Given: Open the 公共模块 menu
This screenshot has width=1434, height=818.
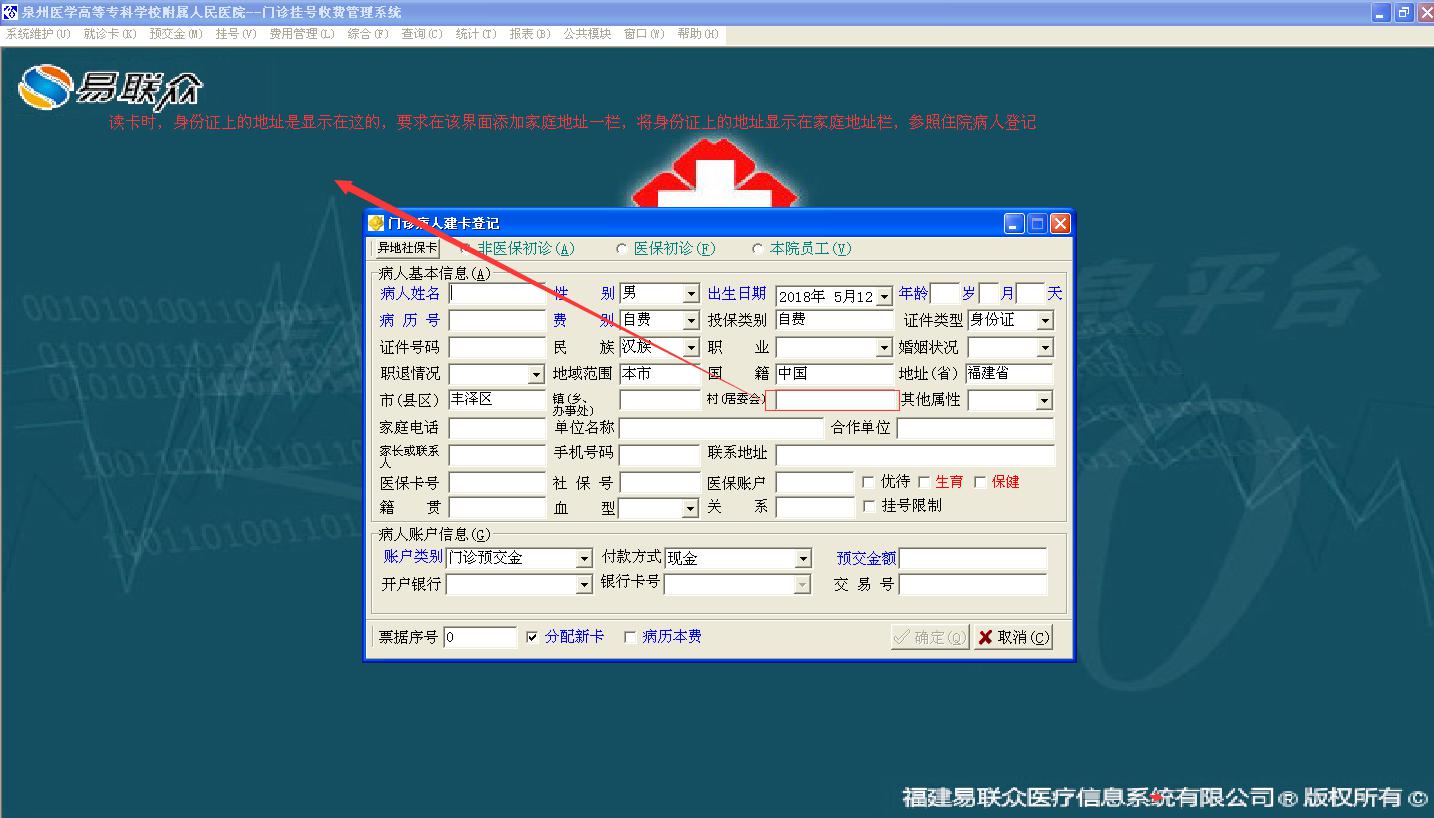Looking at the screenshot, I should tap(587, 34).
